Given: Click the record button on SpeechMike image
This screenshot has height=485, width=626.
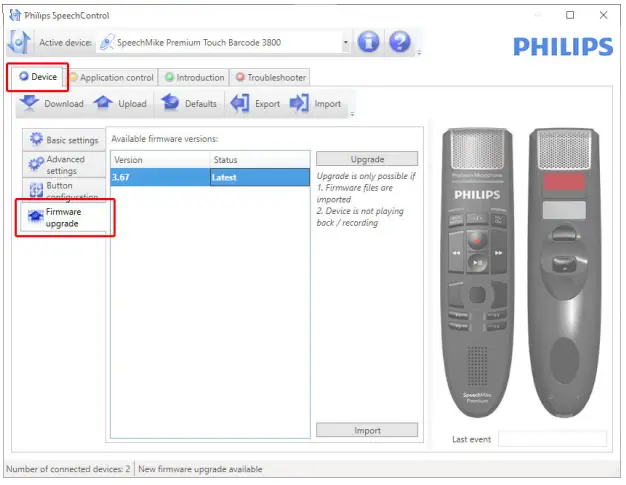Looking at the screenshot, I should [x=477, y=241].
